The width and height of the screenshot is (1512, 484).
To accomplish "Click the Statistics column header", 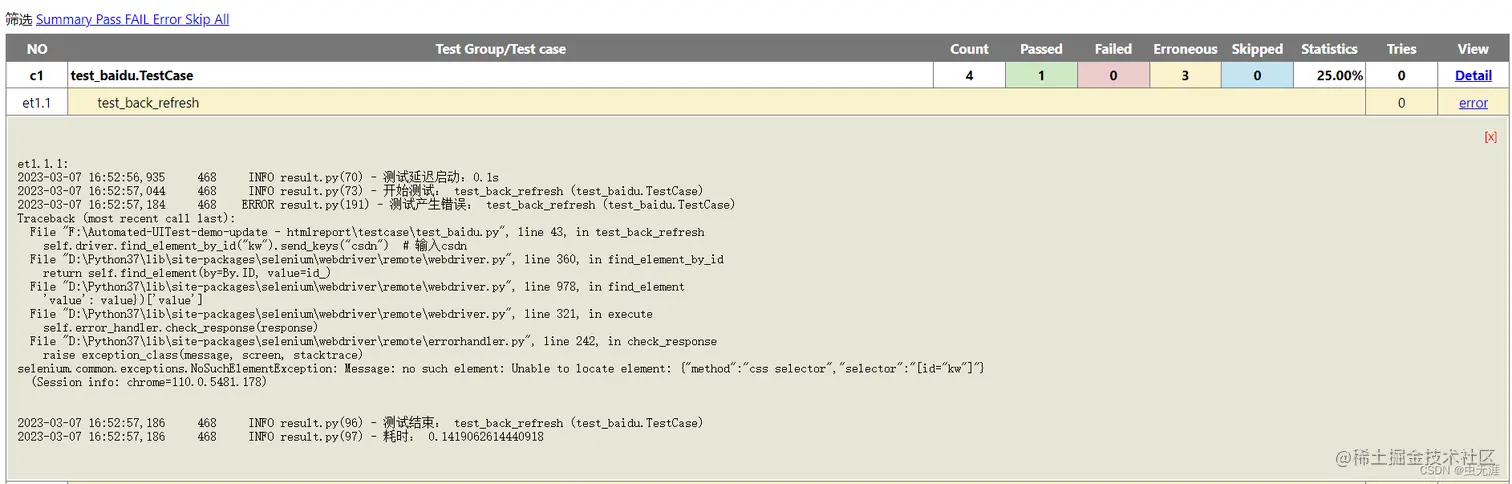I will pyautogui.click(x=1329, y=48).
